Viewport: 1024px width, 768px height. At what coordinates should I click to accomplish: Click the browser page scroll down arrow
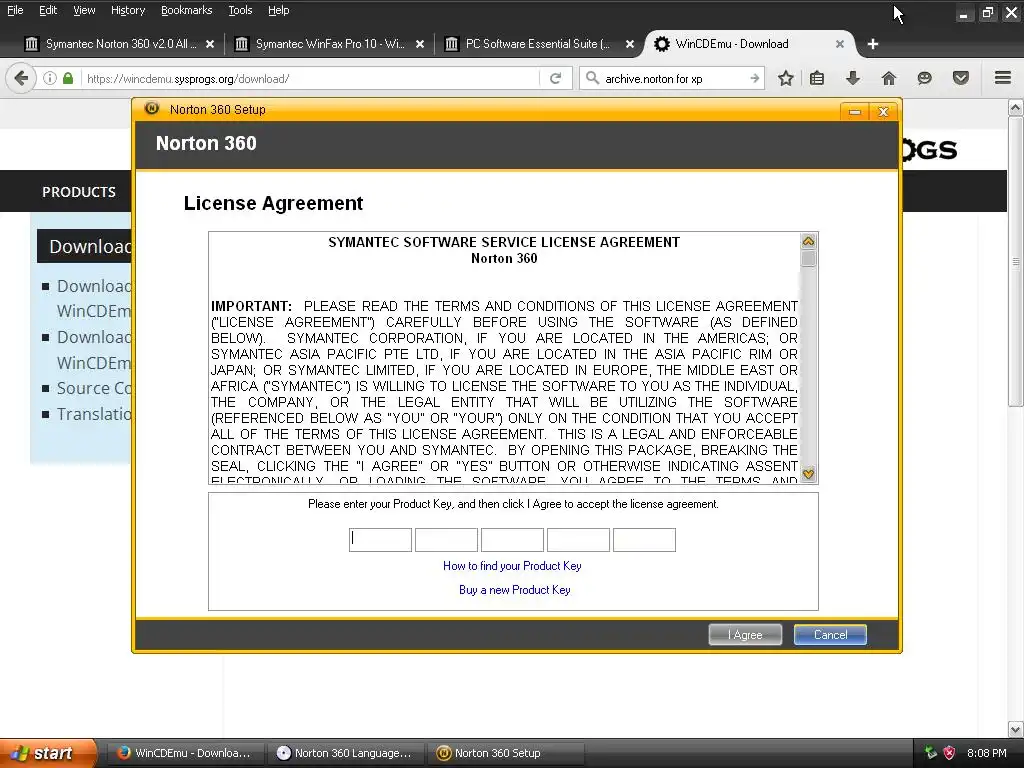(1016, 729)
